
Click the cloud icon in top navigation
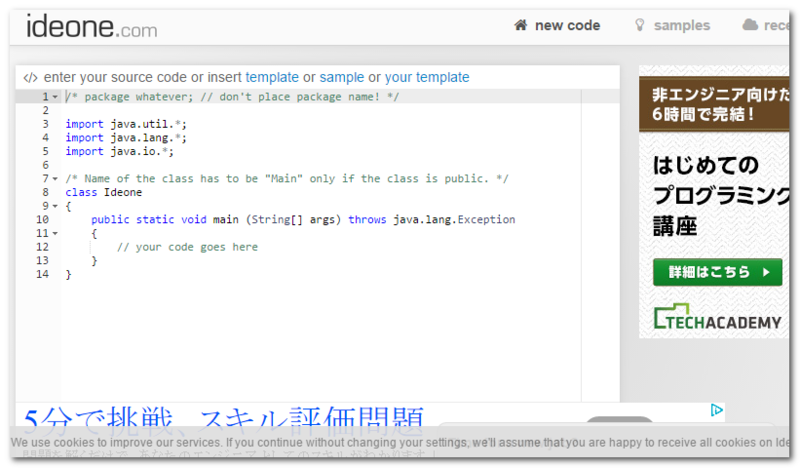[x=750, y=24]
